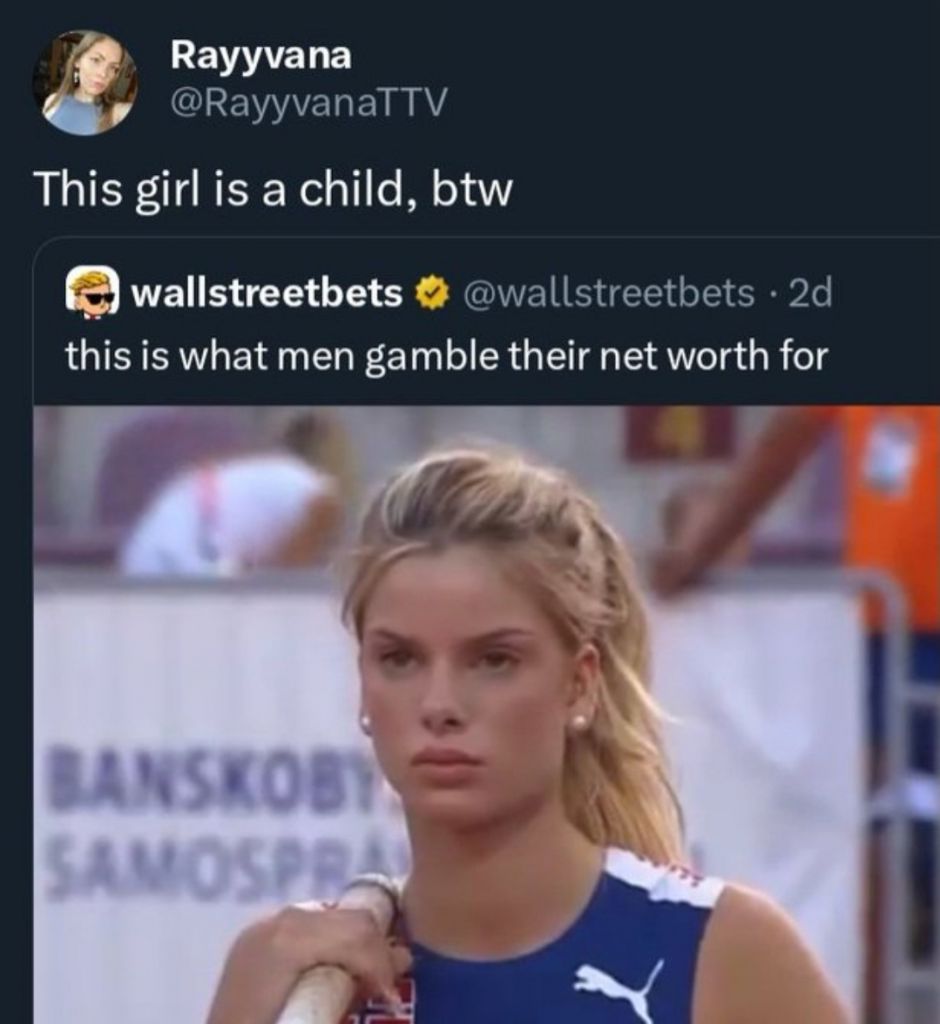Visit the @RayyvanaTTV handle
The width and height of the screenshot is (940, 1024).
[x=308, y=102]
